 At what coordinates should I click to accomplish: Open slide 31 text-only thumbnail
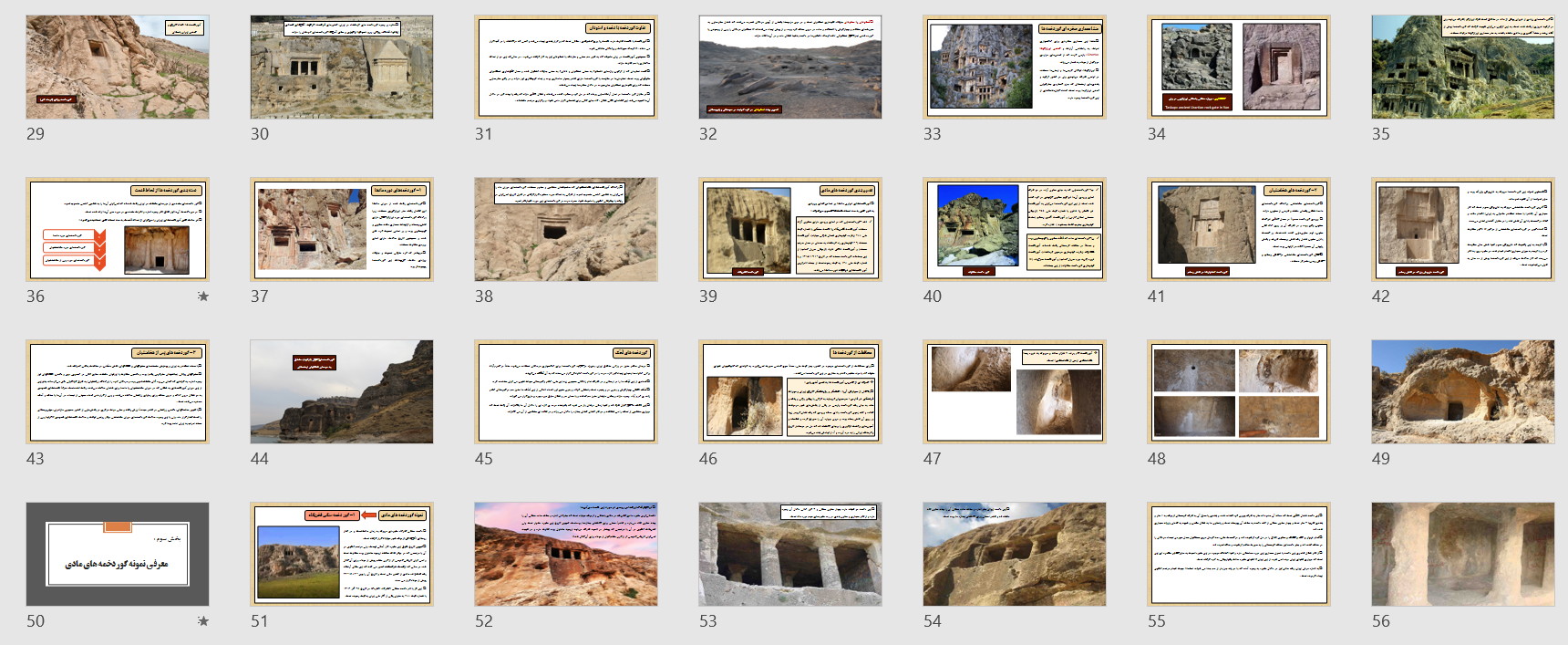tap(566, 67)
